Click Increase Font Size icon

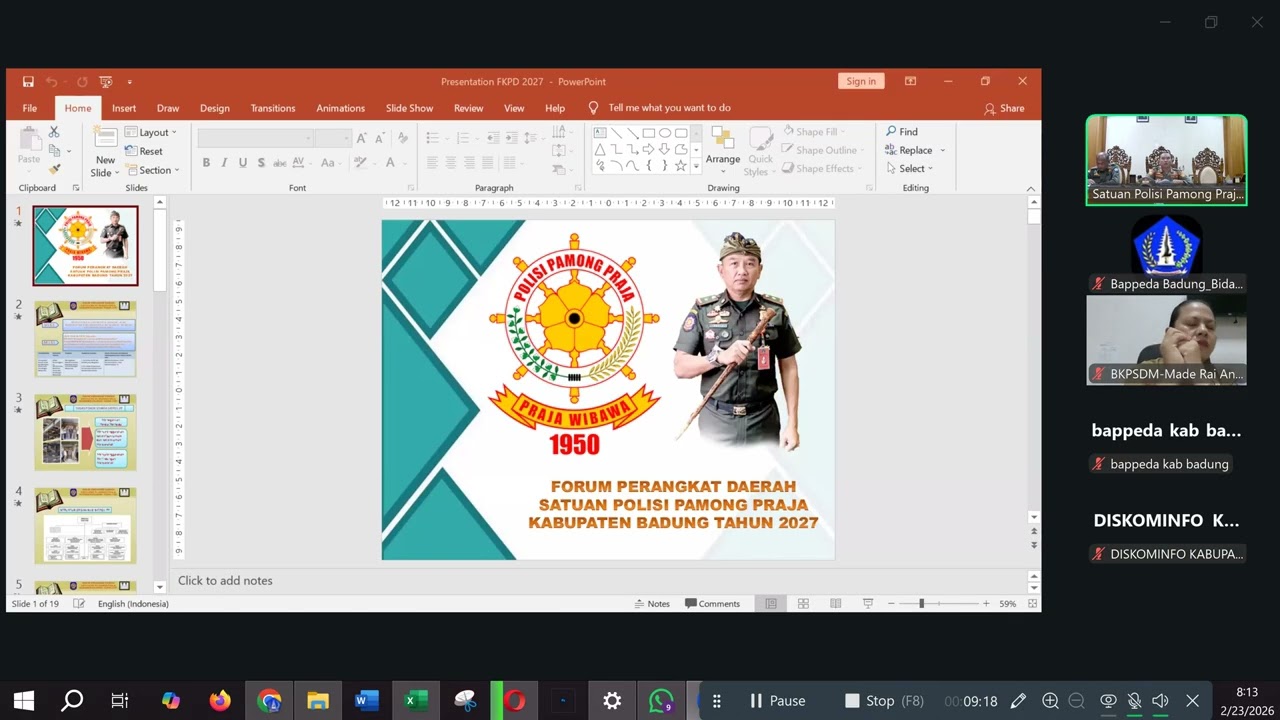click(x=361, y=138)
